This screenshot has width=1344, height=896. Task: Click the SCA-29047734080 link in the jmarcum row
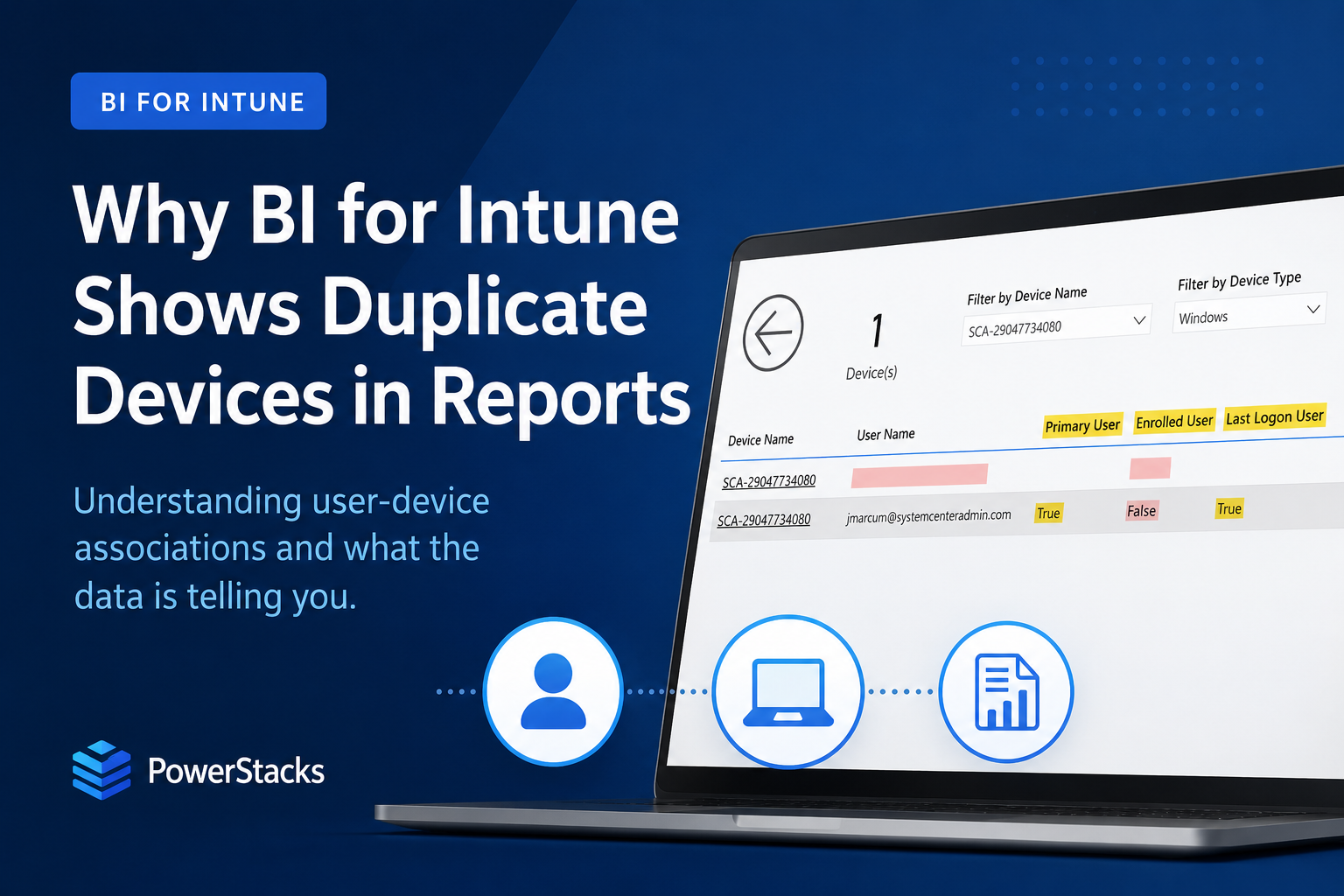tap(764, 520)
